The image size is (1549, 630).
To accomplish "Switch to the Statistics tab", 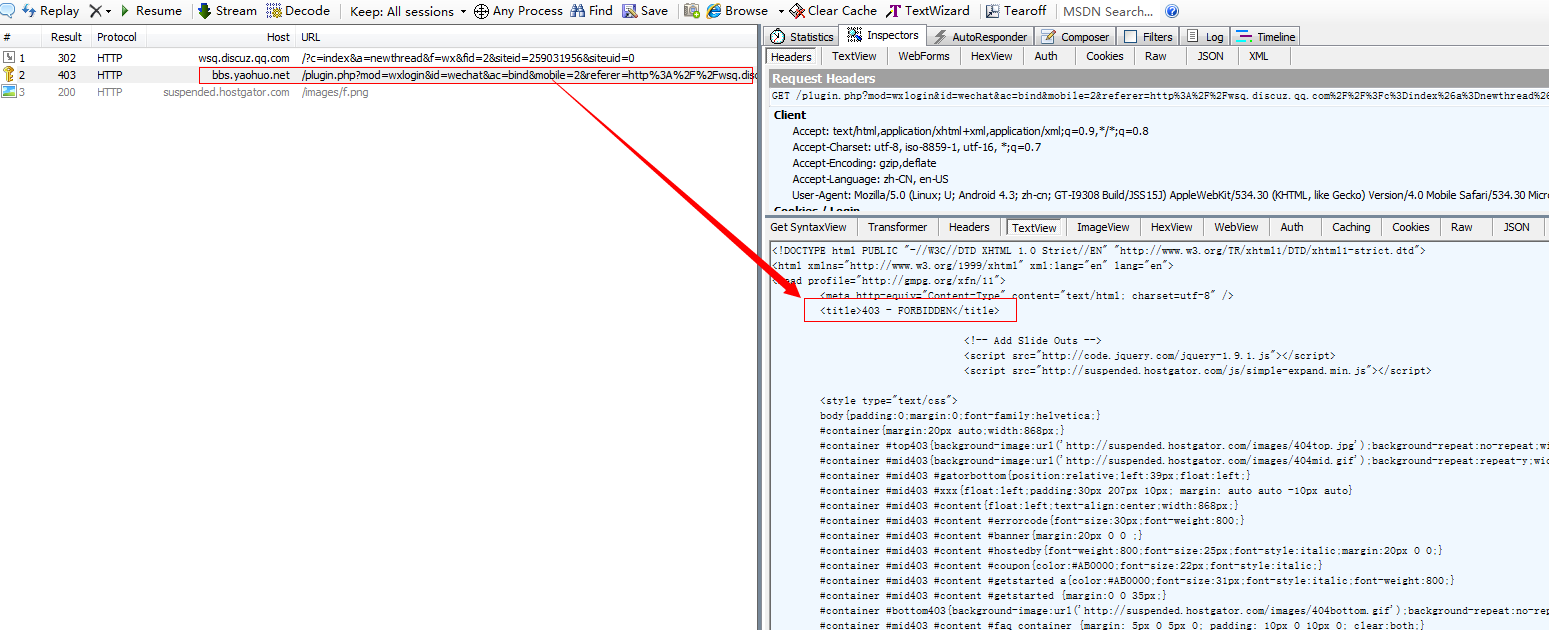I will (801, 37).
